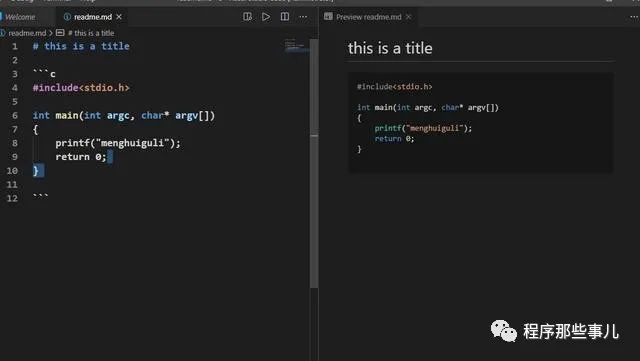
Task: Open the editor more actions ellipsis
Action: tap(303, 17)
